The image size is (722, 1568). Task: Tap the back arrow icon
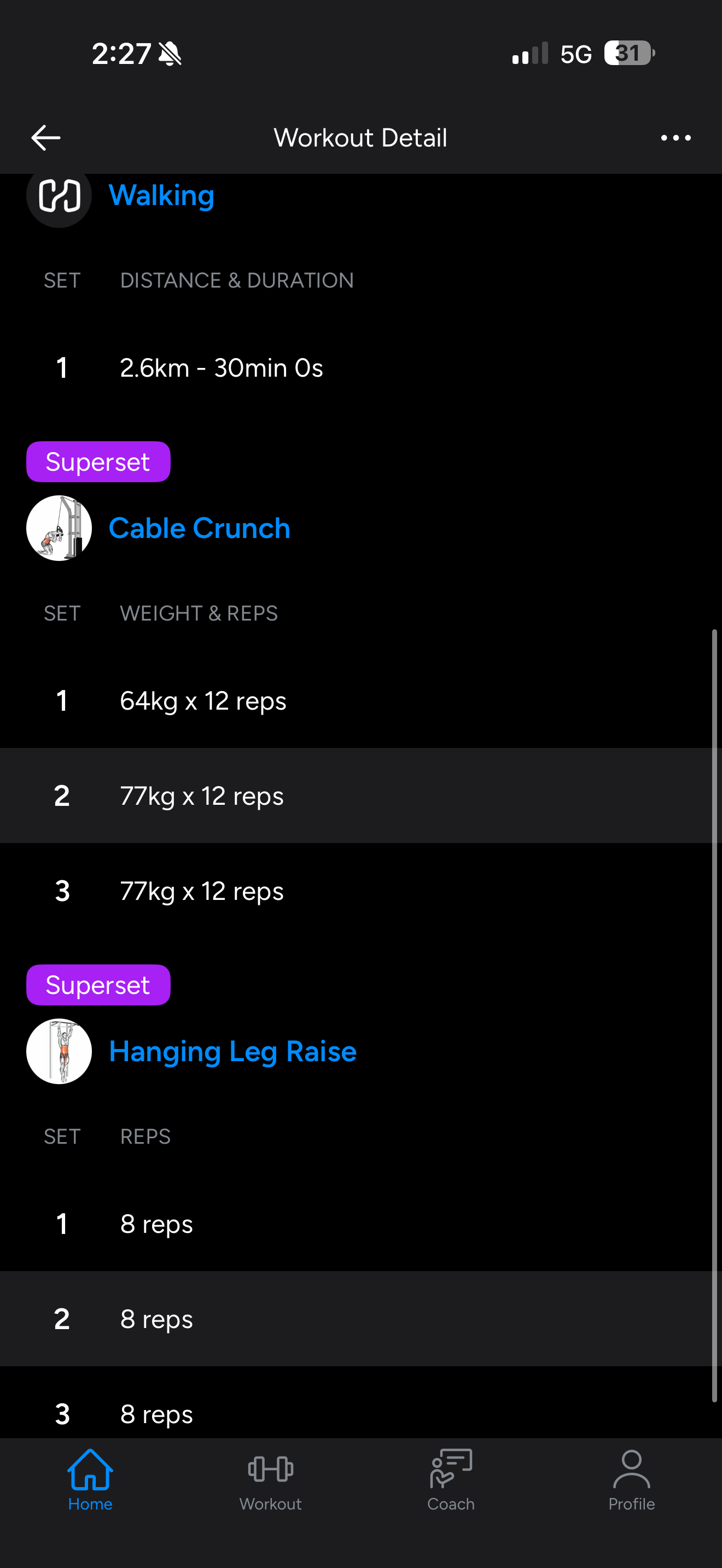(45, 138)
